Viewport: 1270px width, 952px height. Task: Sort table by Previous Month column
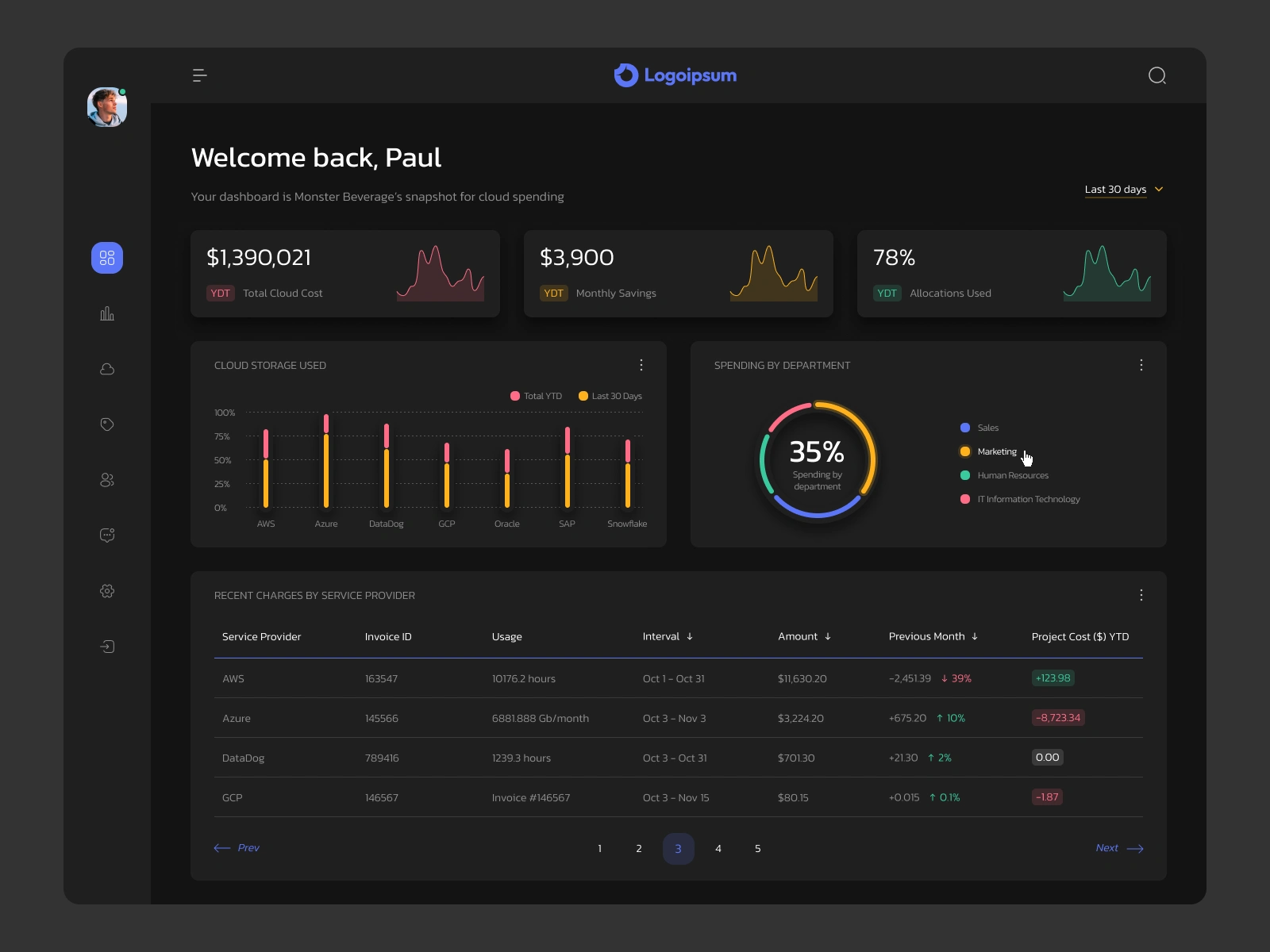click(933, 636)
